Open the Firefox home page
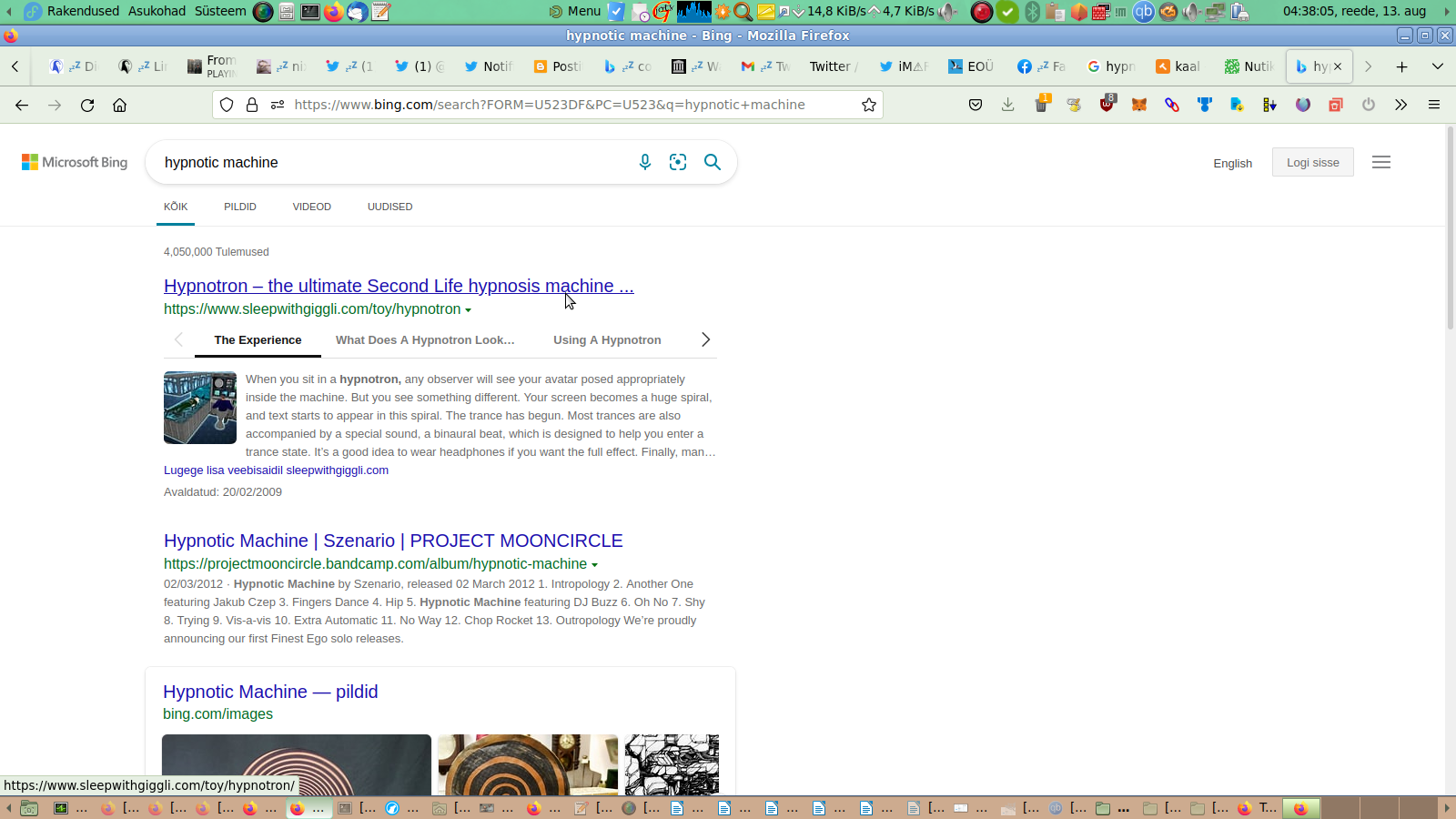This screenshot has width=1456, height=819. coord(119,105)
